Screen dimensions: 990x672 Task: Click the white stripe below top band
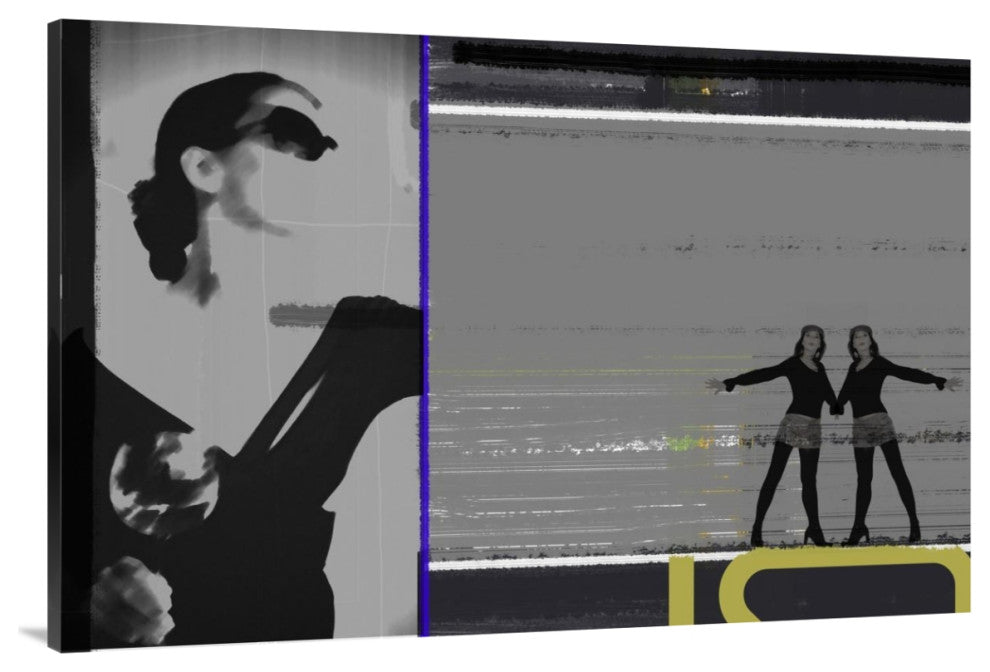tap(700, 116)
